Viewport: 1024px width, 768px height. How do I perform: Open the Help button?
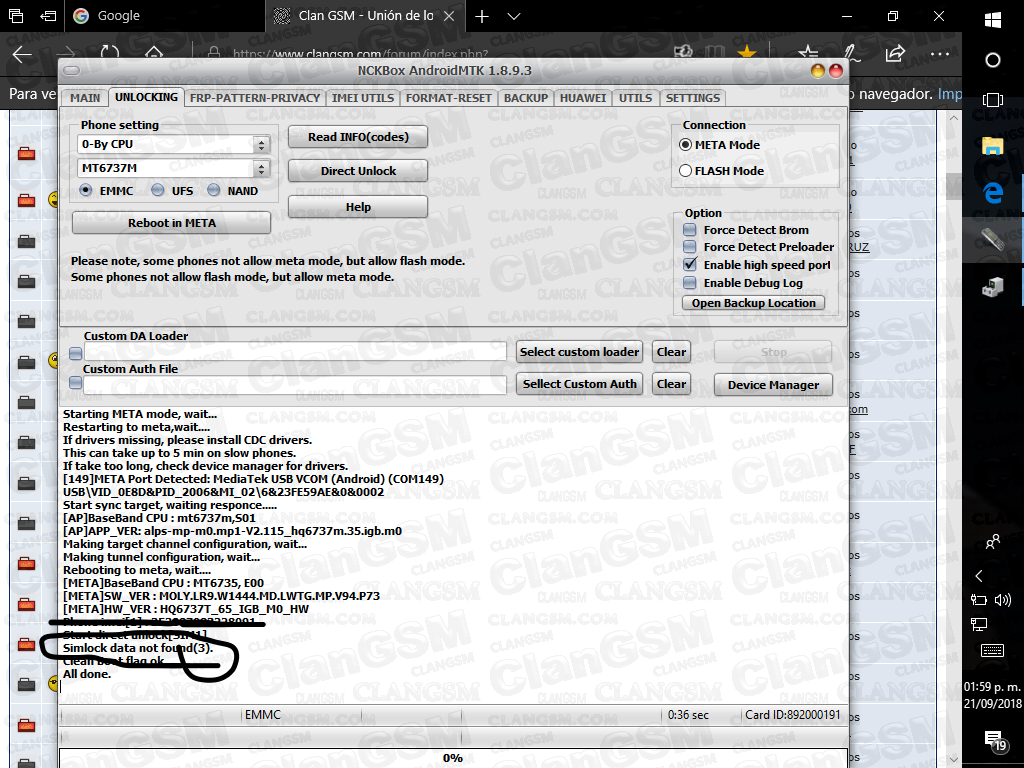point(358,207)
